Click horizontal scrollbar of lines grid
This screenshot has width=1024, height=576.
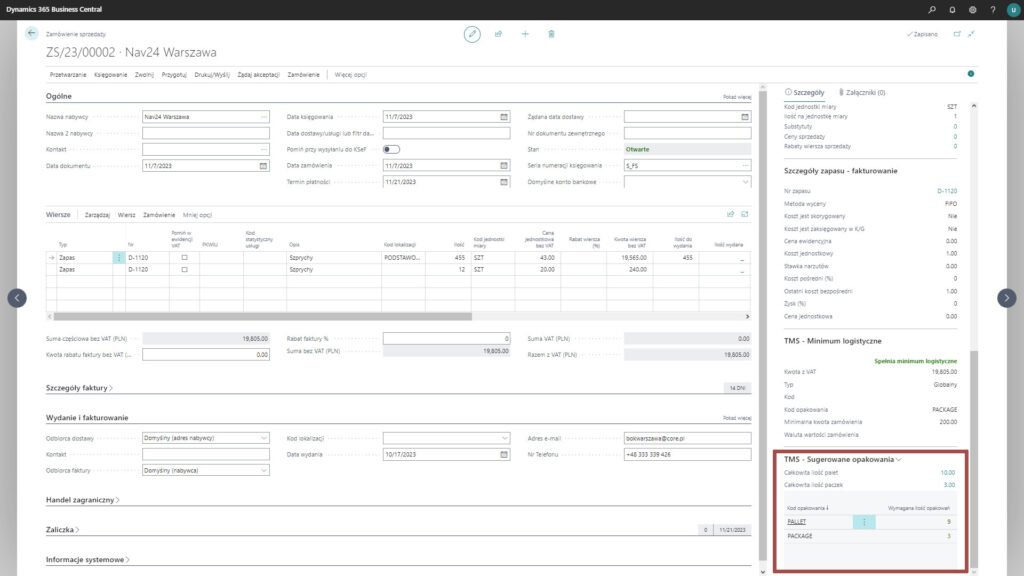pyautogui.click(x=263, y=317)
